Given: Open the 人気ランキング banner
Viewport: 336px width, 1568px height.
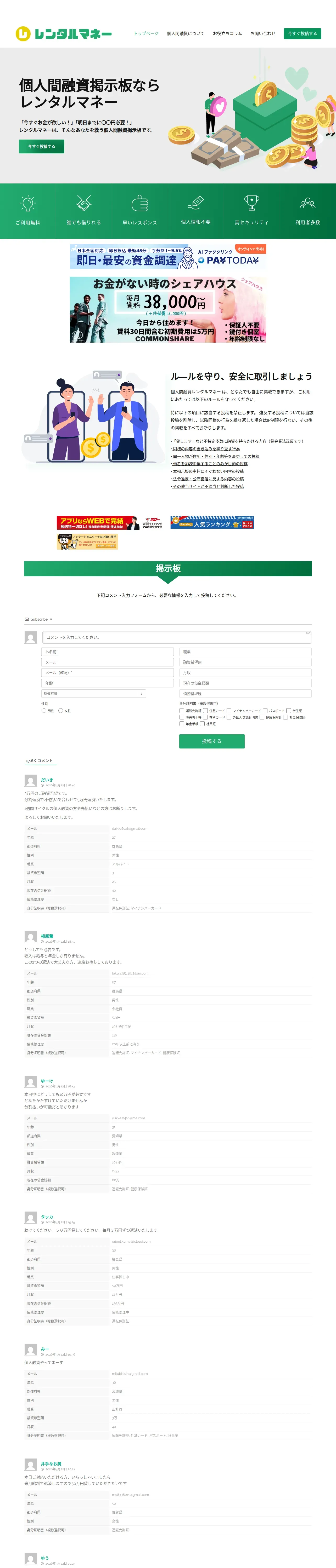Looking at the screenshot, I should pyautogui.click(x=212, y=522).
